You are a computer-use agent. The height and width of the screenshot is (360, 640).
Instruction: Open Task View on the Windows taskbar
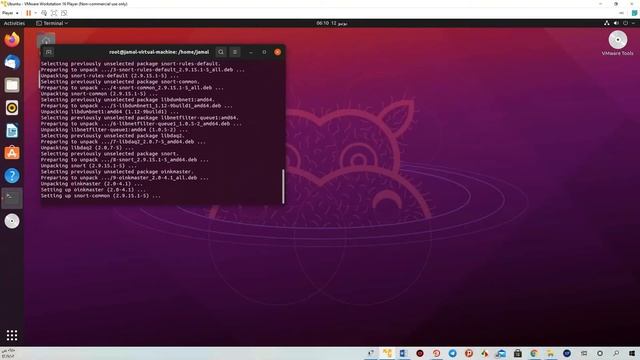tap(584, 353)
